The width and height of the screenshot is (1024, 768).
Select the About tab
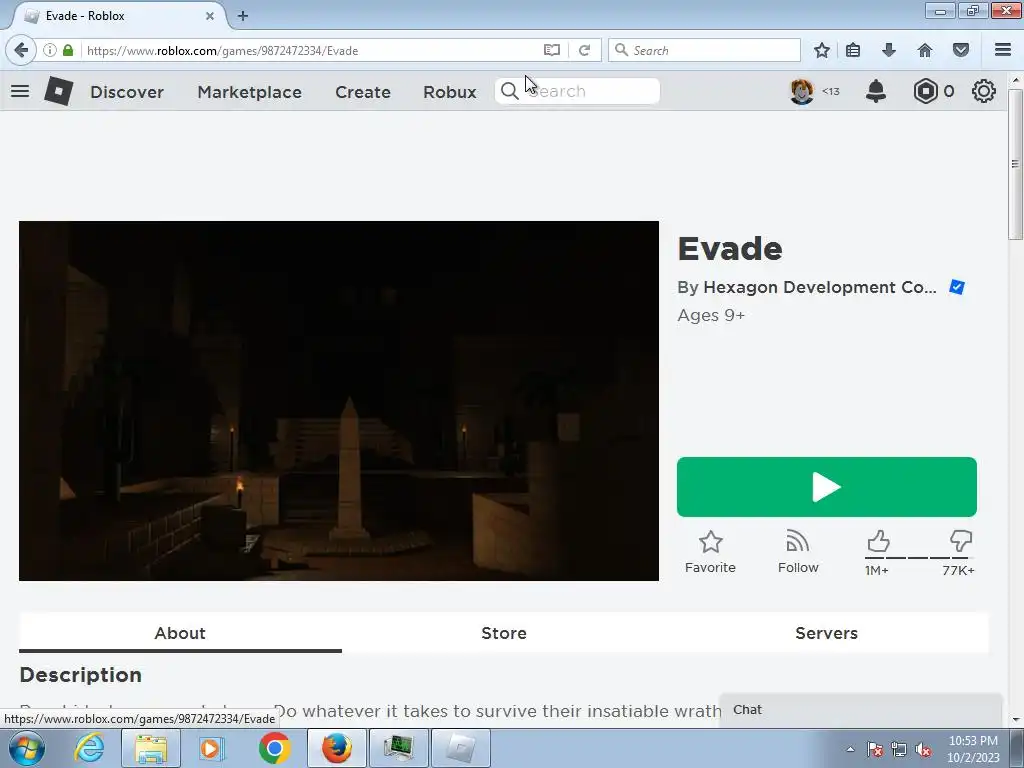pyautogui.click(x=180, y=633)
